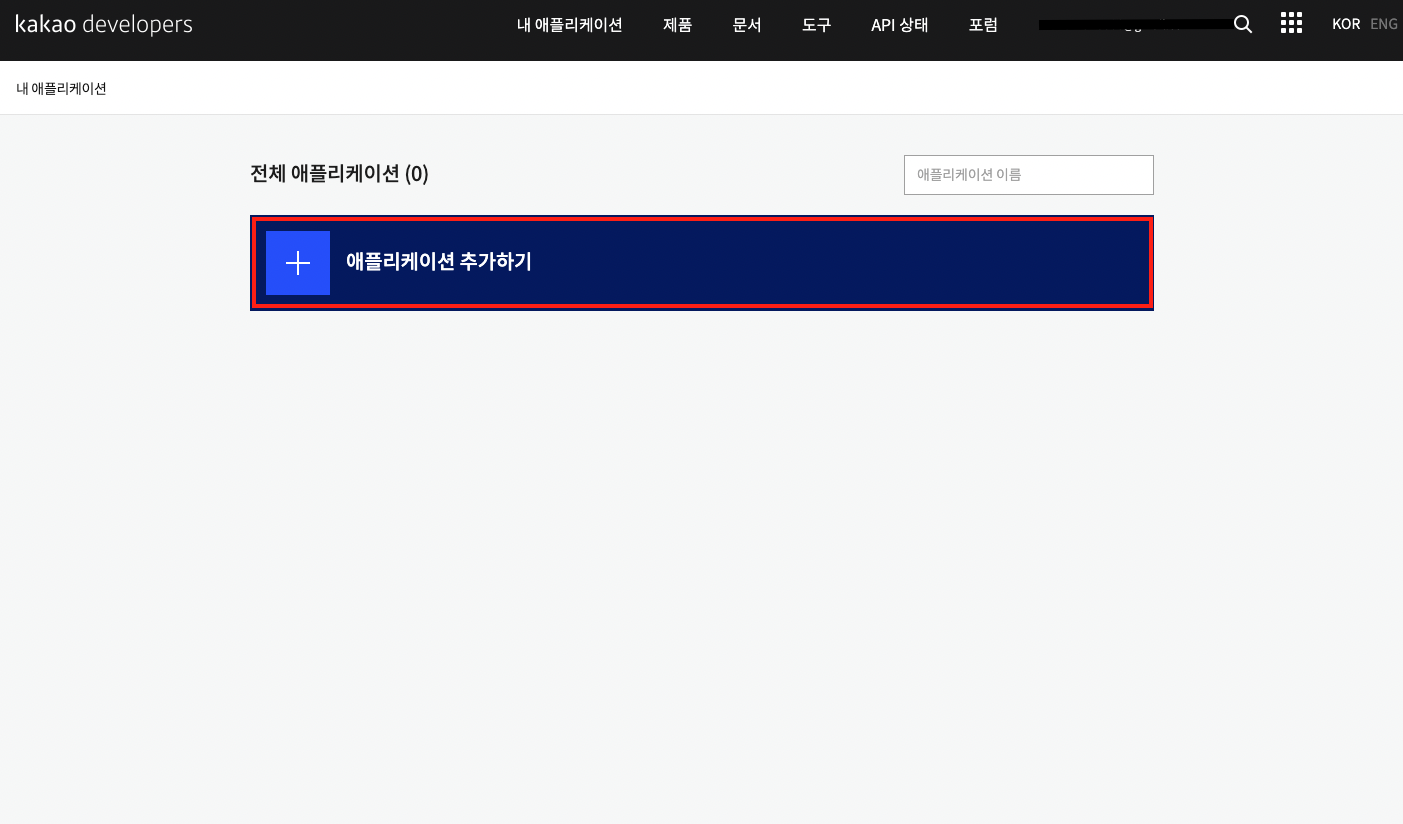Click the empty gray area below the banner
Viewport: 1403px width, 824px height.
pyautogui.click(x=700, y=550)
